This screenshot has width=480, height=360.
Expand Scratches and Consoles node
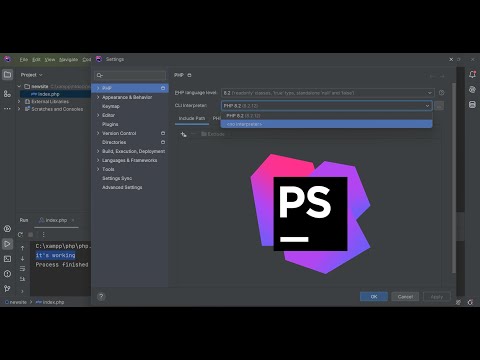[19, 109]
